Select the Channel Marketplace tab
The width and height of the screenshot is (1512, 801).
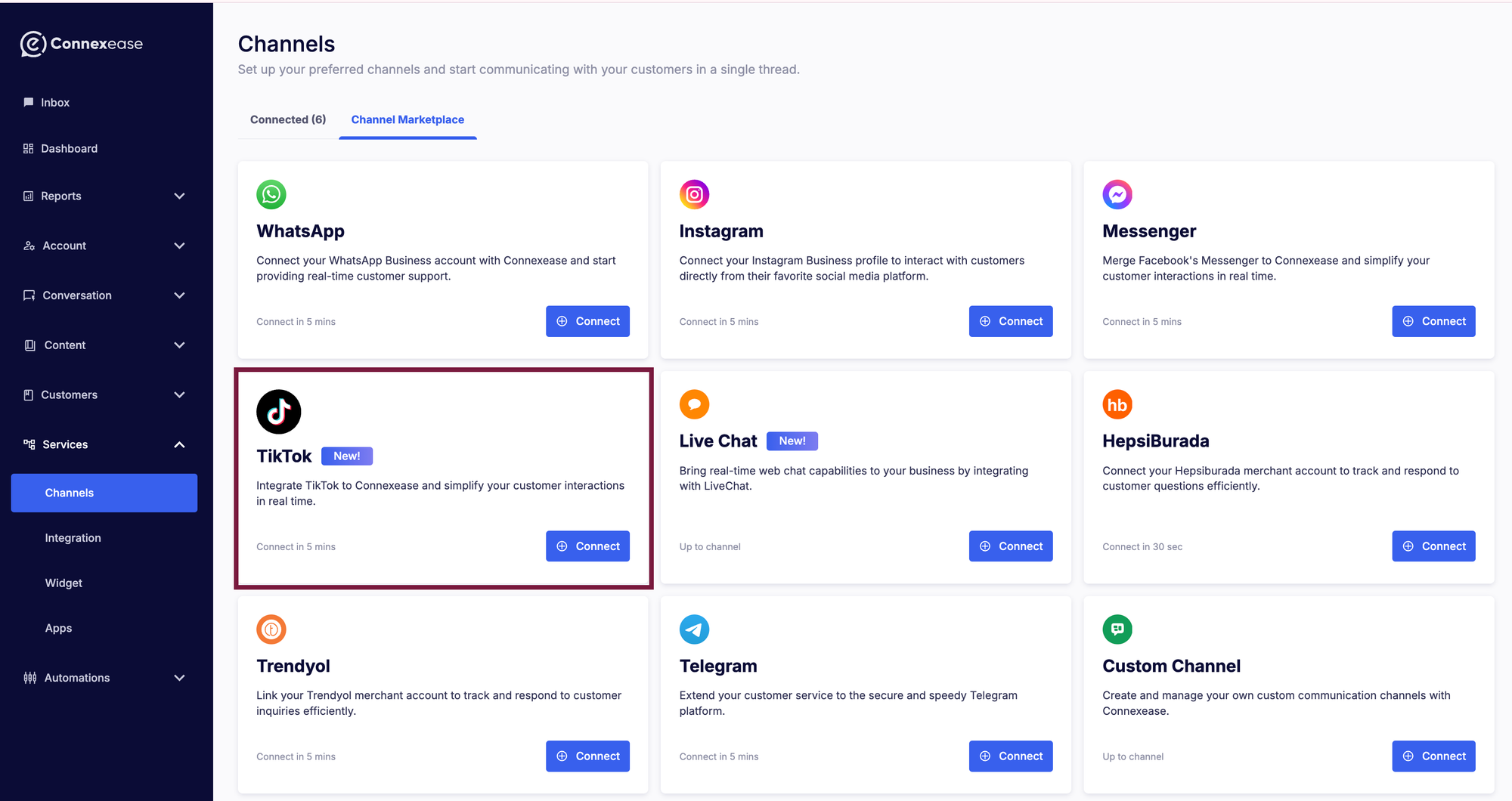click(407, 119)
